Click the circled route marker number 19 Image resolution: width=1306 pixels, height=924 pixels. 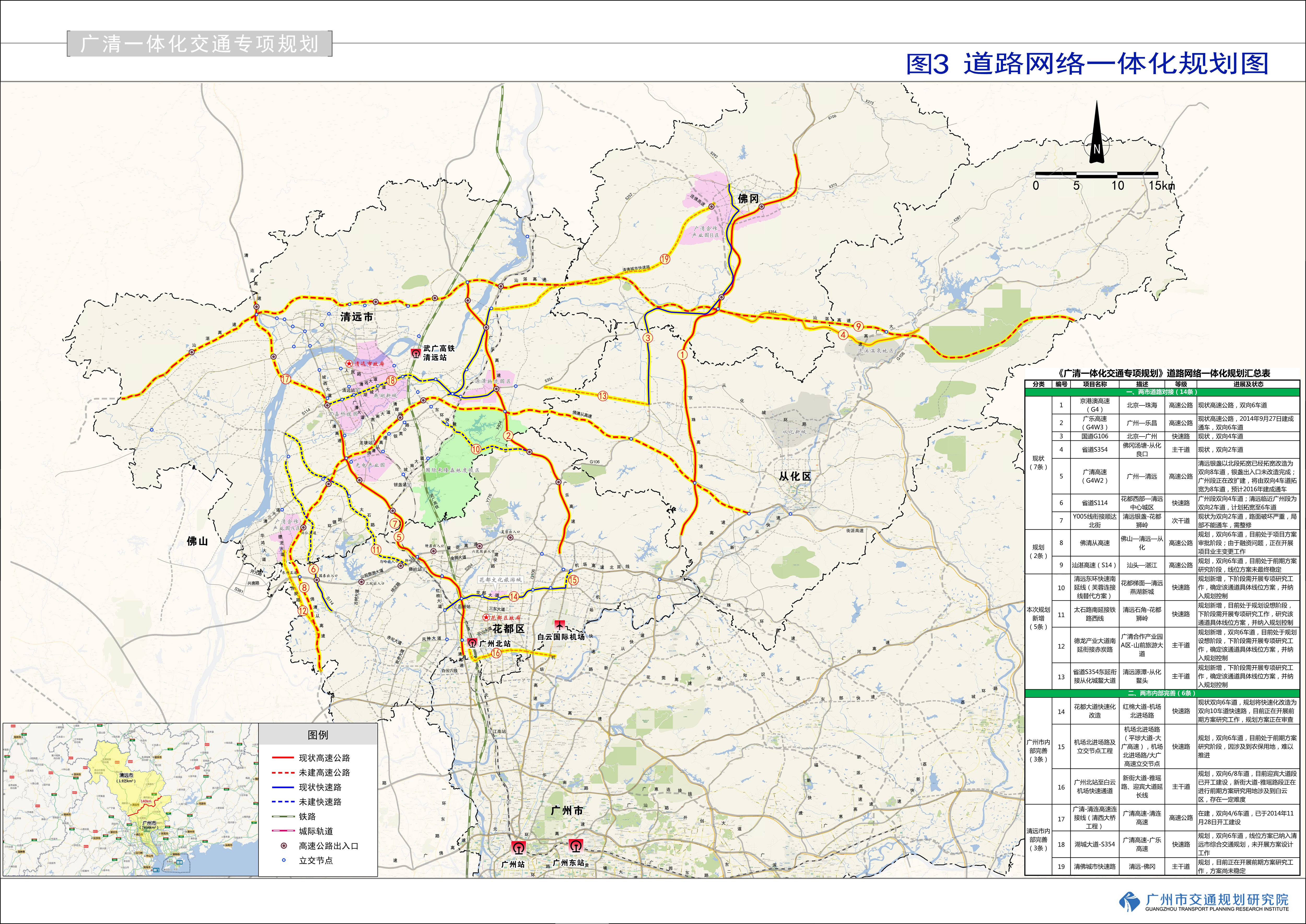(664, 259)
